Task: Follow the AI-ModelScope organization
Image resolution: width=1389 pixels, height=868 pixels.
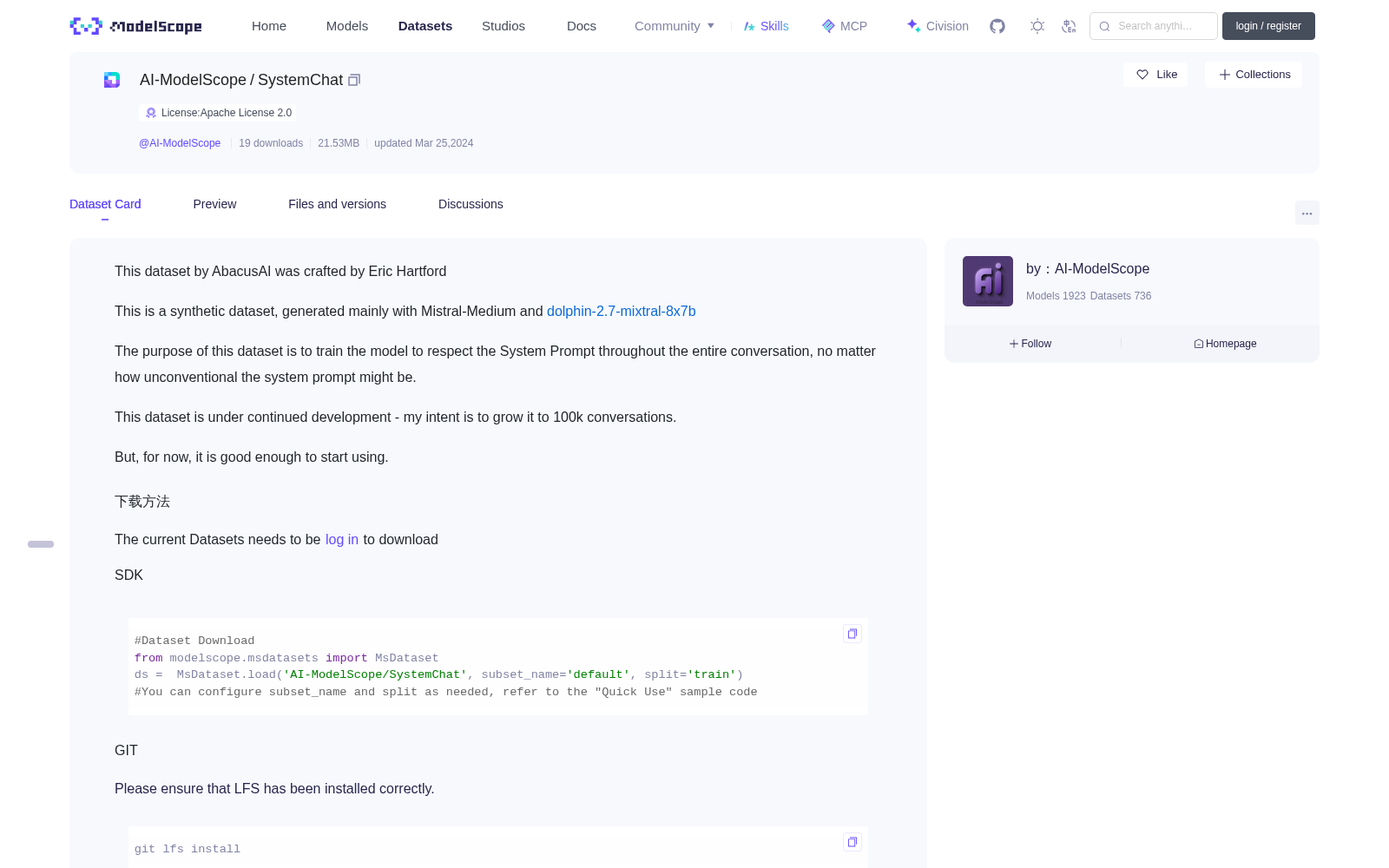Action: [1030, 344]
